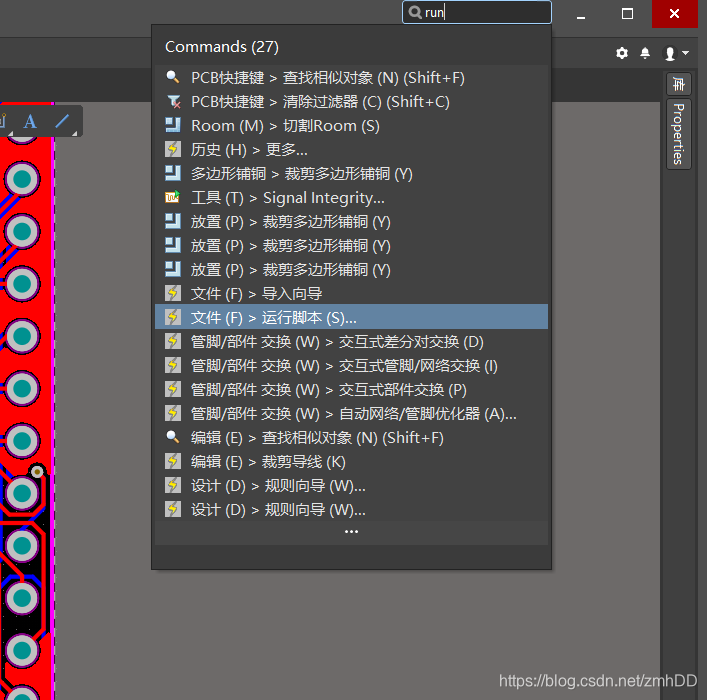Choose 自动网络/管脚优化器 (A)... entry
Viewport: 707px width, 700px height.
[351, 414]
